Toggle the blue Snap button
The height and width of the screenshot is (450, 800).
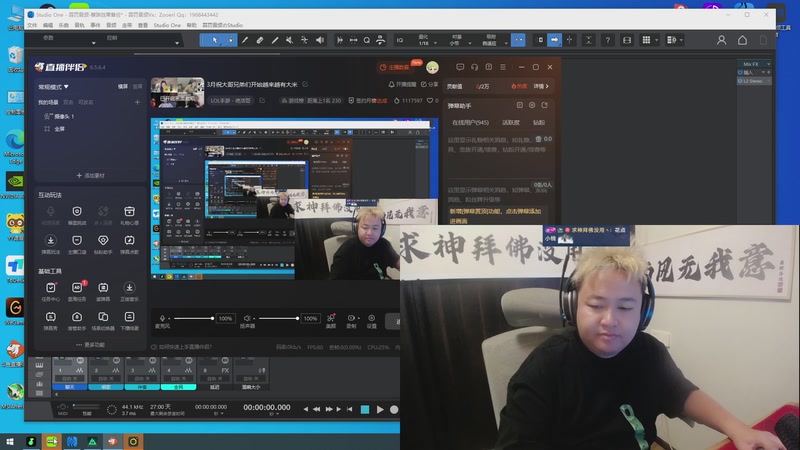tap(518, 40)
